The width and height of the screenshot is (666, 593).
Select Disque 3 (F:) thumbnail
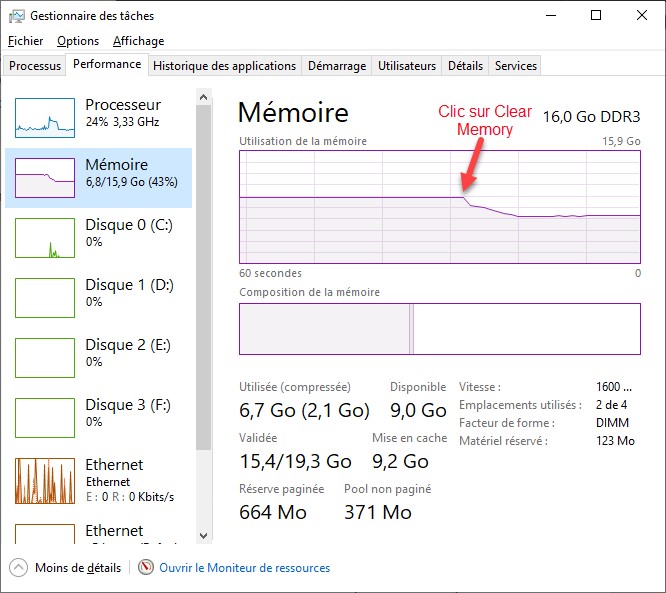tap(45, 417)
